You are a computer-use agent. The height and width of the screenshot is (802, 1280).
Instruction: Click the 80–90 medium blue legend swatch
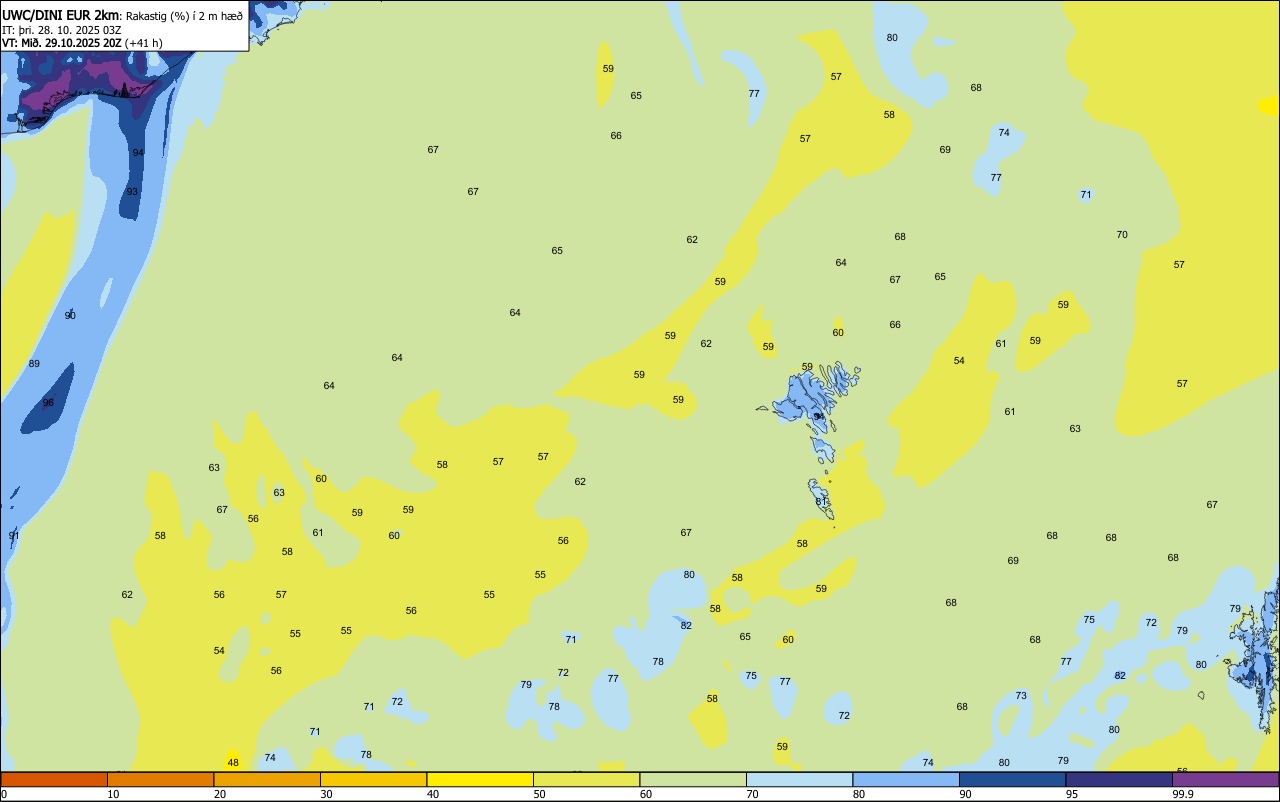906,779
